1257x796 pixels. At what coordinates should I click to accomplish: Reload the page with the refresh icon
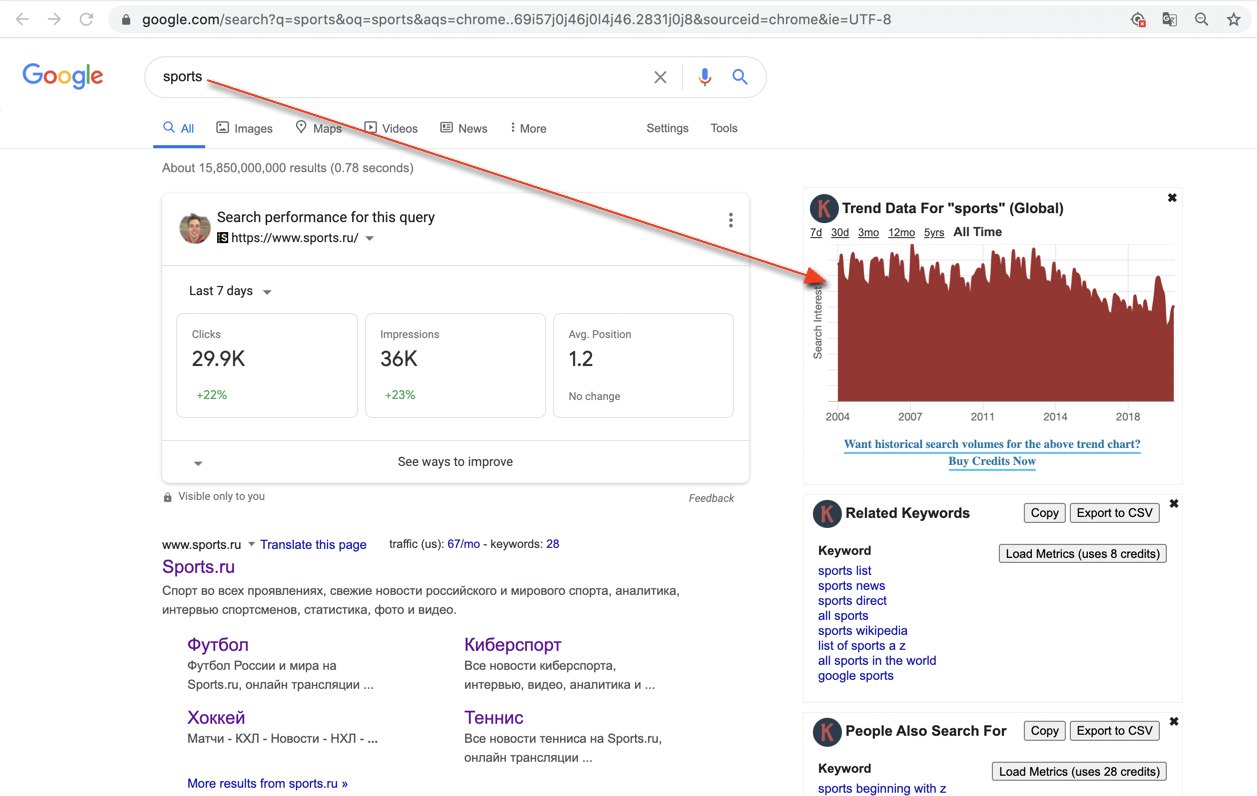(x=87, y=19)
